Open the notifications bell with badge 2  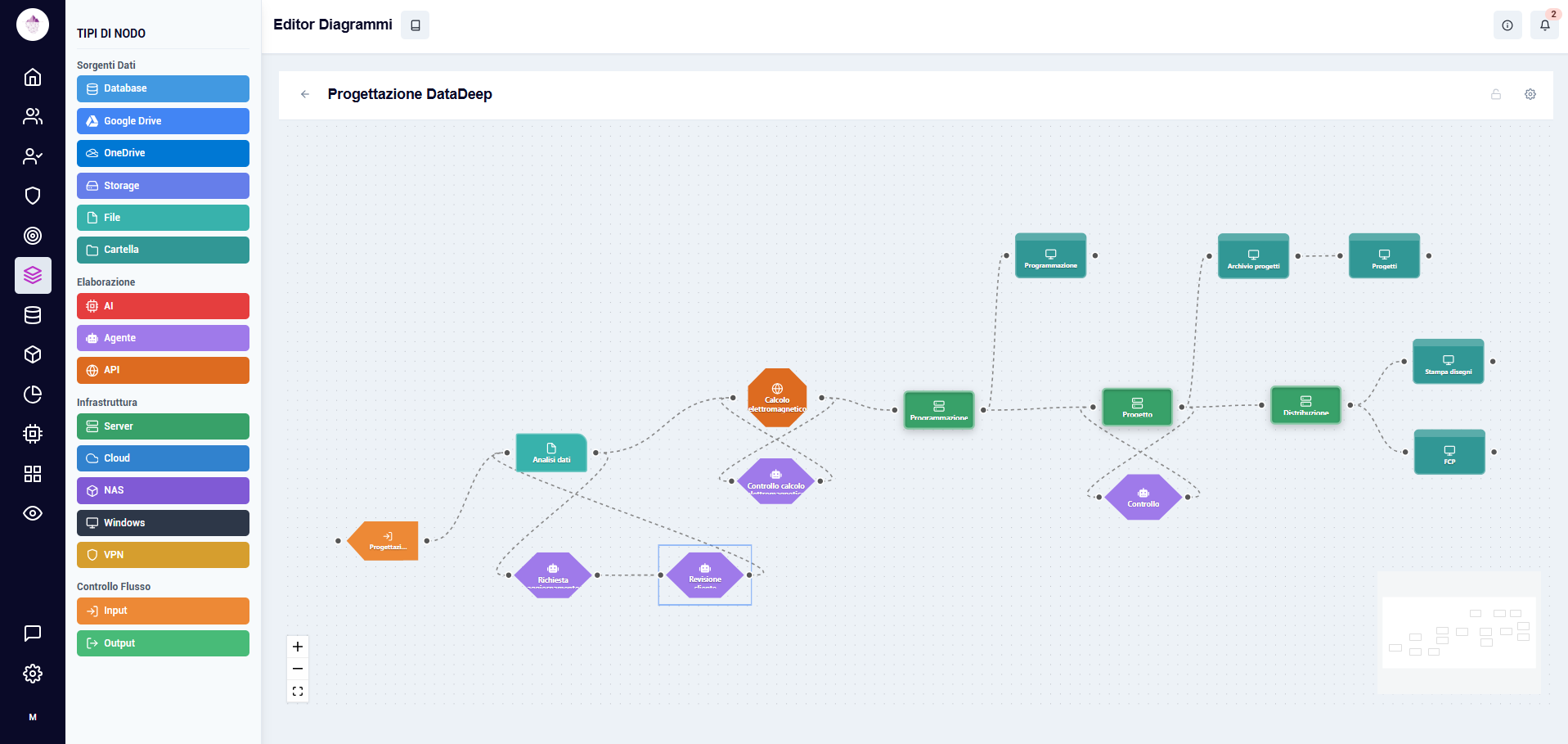coord(1545,25)
